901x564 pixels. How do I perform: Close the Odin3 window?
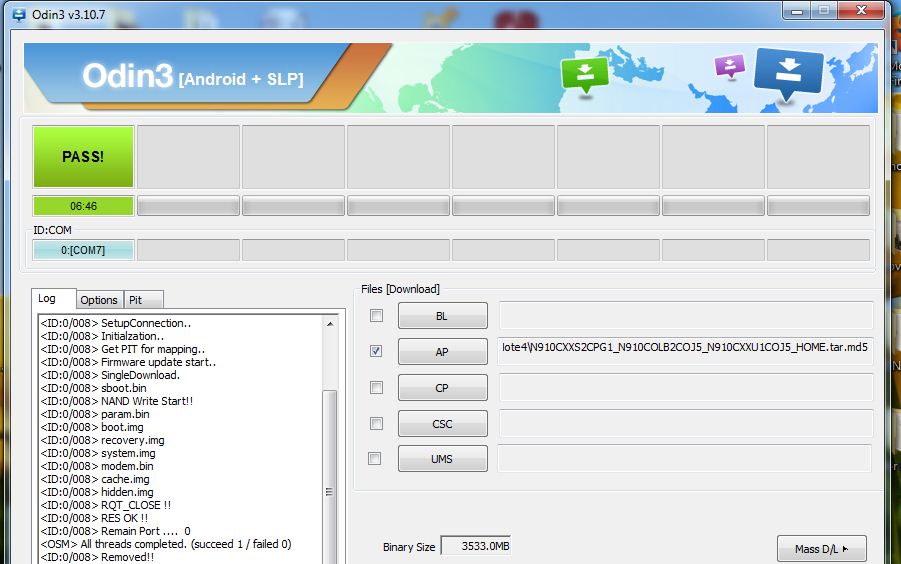pos(861,11)
